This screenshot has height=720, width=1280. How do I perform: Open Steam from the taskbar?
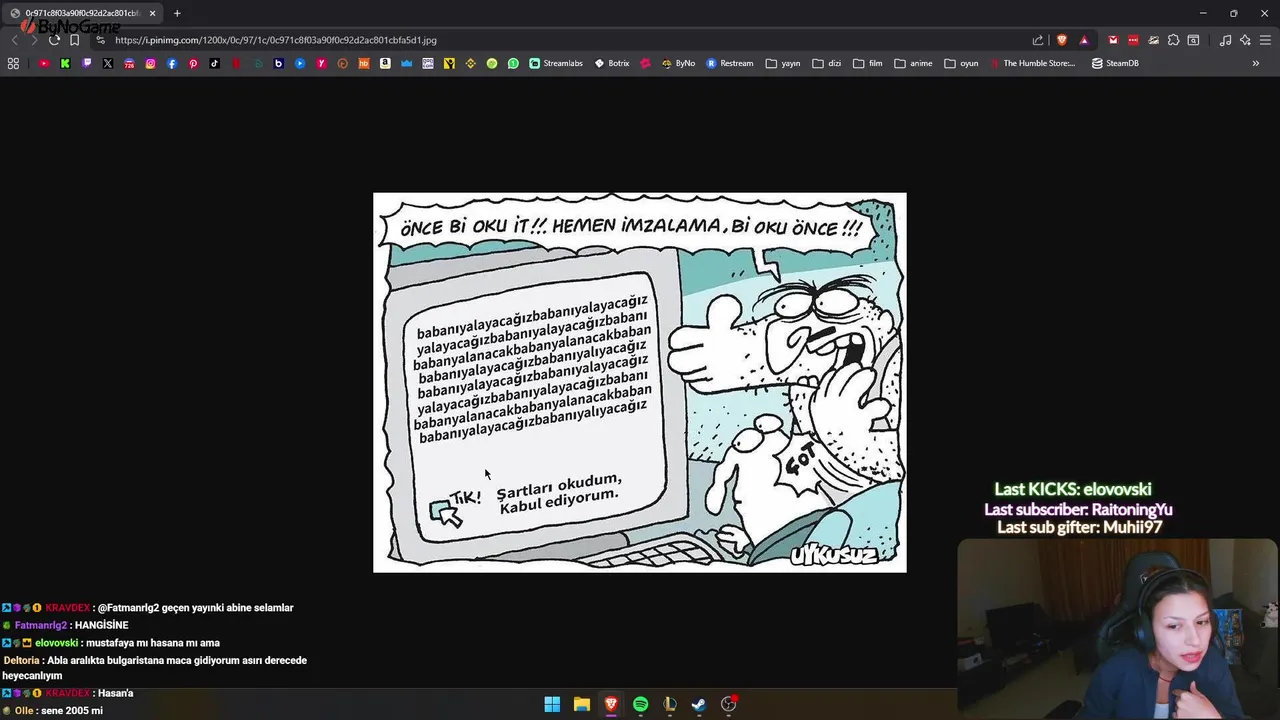(699, 704)
